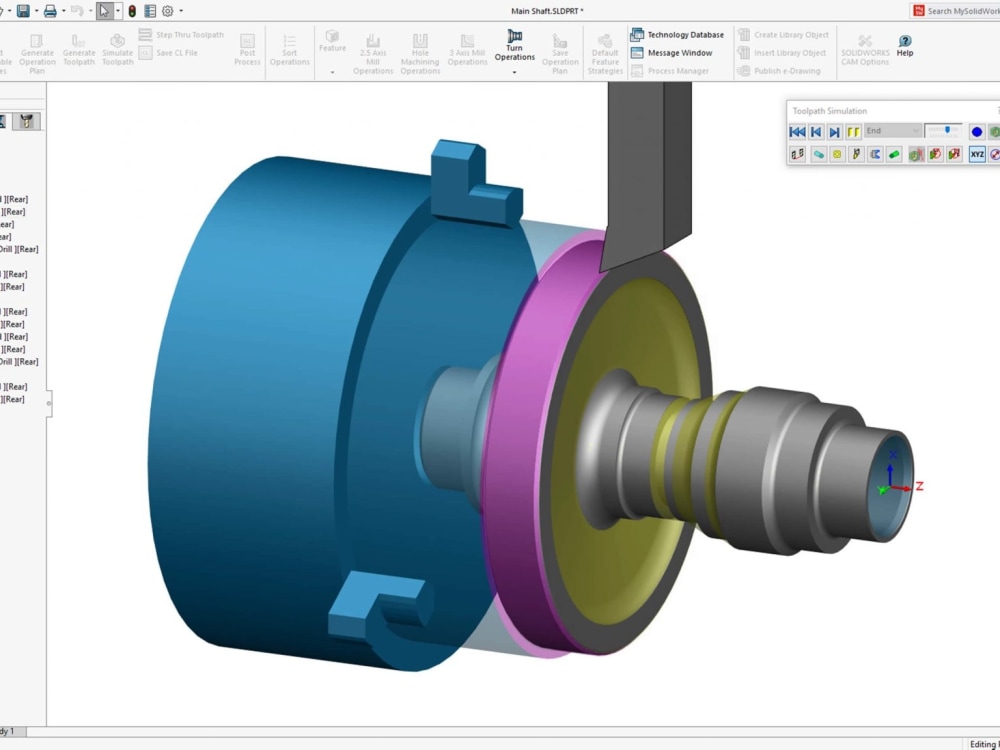This screenshot has height=750, width=1000.
Task: Open the Options gear menu
Action: coord(168,11)
